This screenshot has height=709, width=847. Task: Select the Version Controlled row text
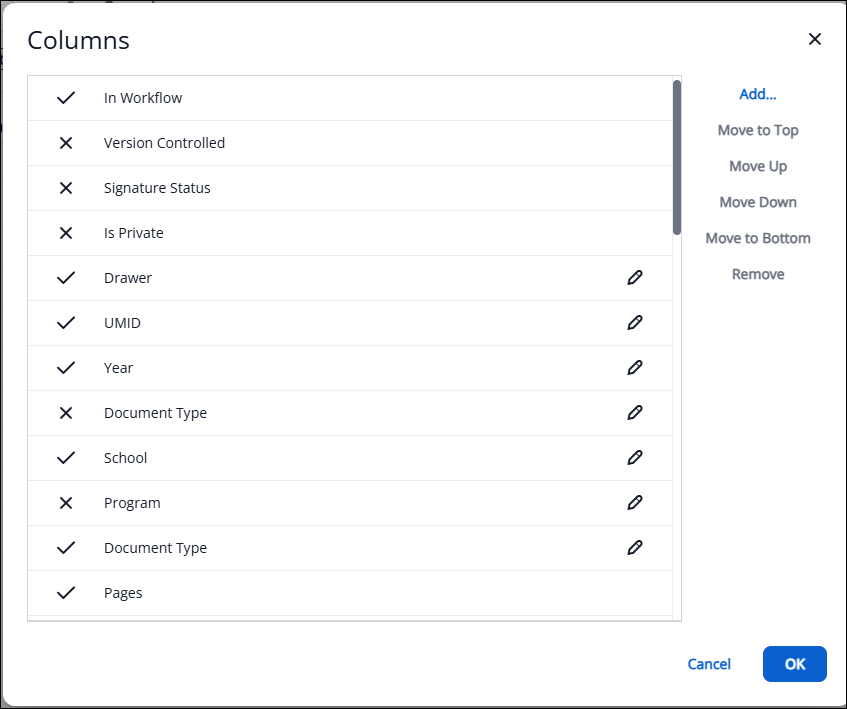(164, 143)
